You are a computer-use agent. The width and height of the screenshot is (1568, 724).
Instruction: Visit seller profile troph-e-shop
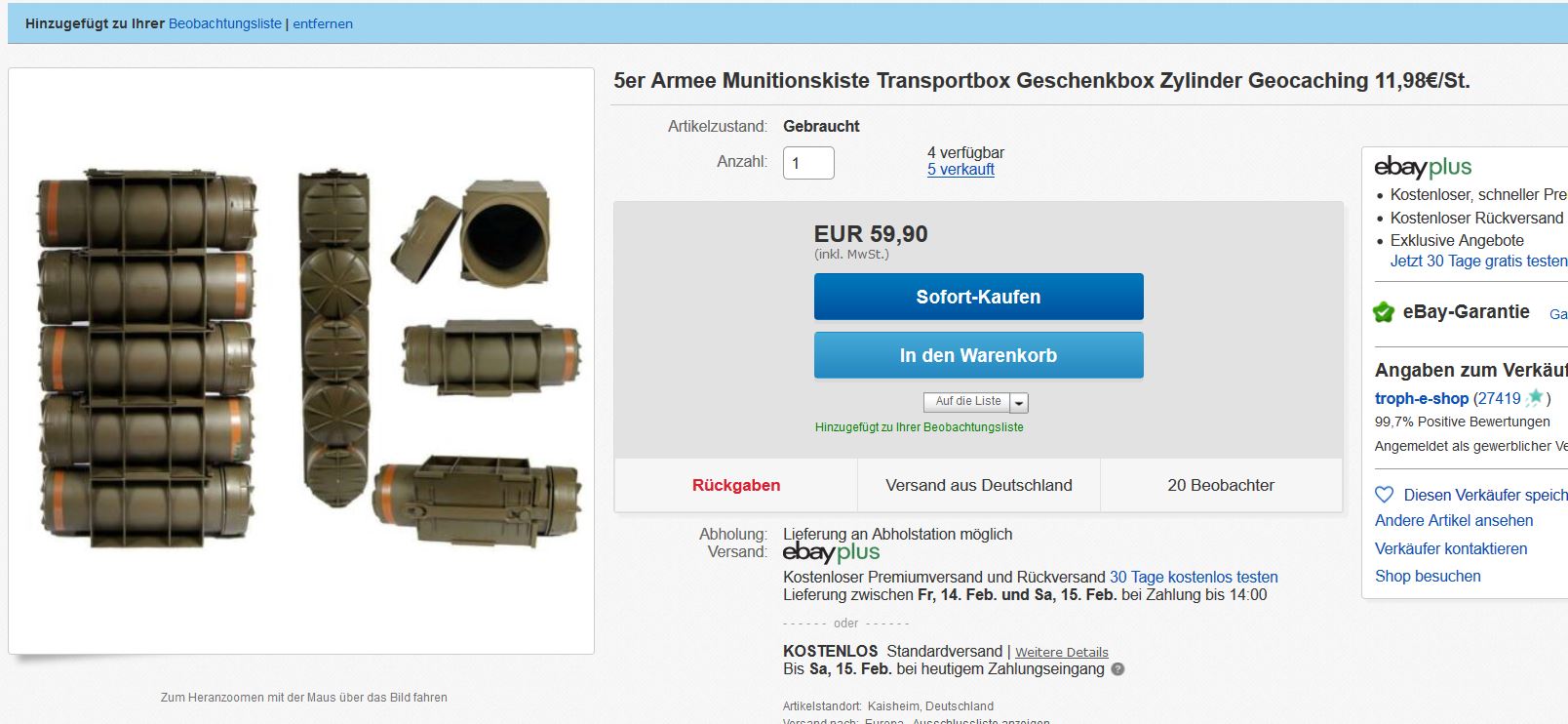[1421, 398]
